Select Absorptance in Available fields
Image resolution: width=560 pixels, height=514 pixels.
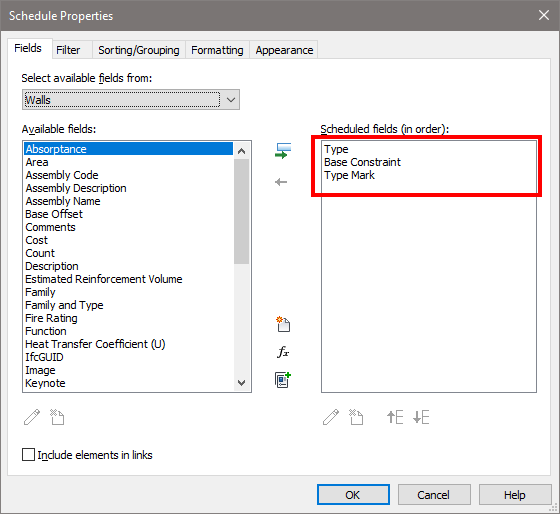click(x=129, y=149)
